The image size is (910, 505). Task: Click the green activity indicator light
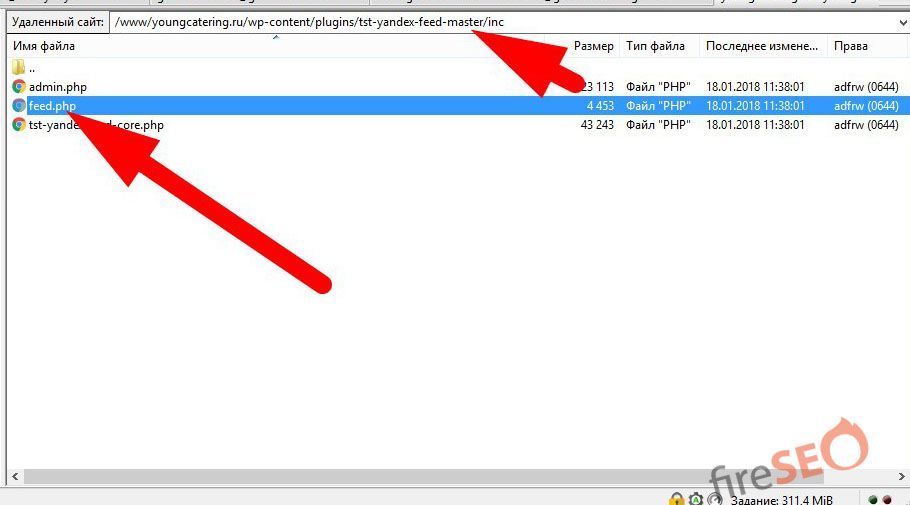click(872, 499)
